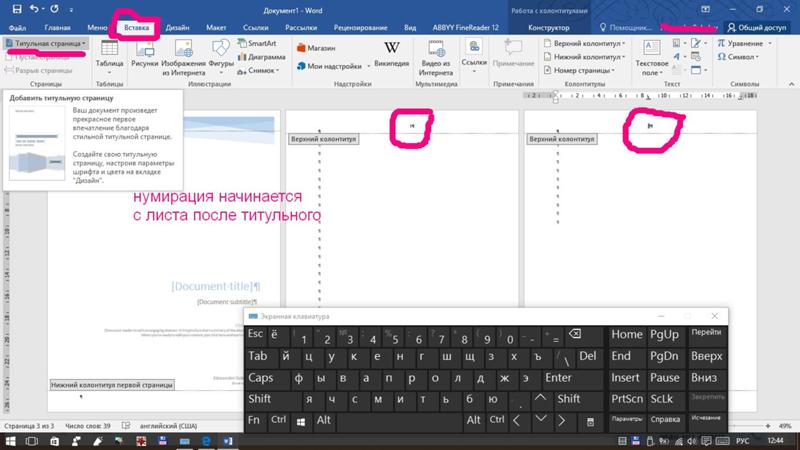Click Изображения из Интернета icon
This screenshot has height=450, width=800.
point(183,57)
